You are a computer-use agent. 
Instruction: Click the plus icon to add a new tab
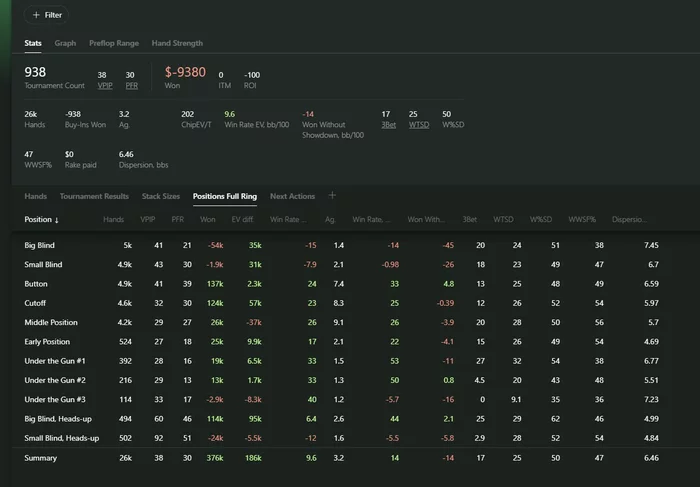[333, 196]
